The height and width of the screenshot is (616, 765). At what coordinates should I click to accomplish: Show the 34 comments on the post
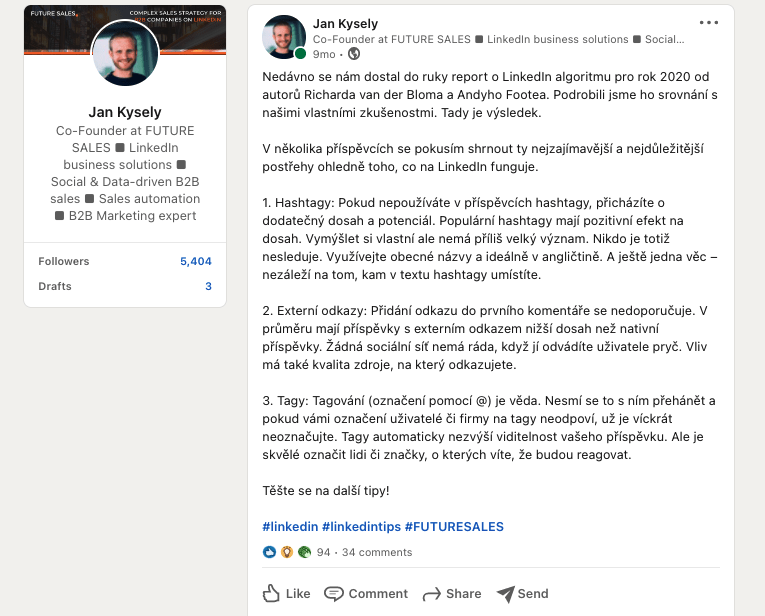pyautogui.click(x=377, y=552)
